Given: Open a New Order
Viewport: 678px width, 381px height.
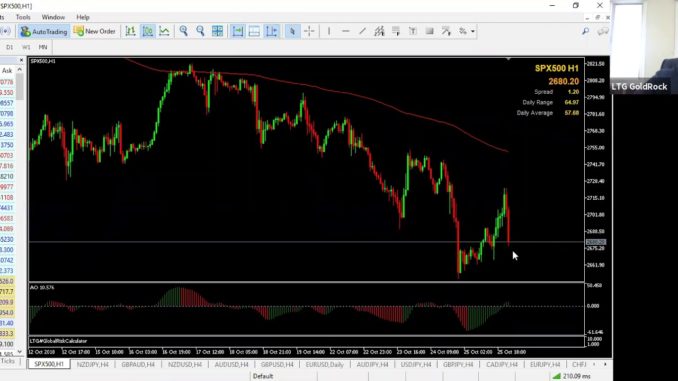Looking at the screenshot, I should (x=95, y=31).
